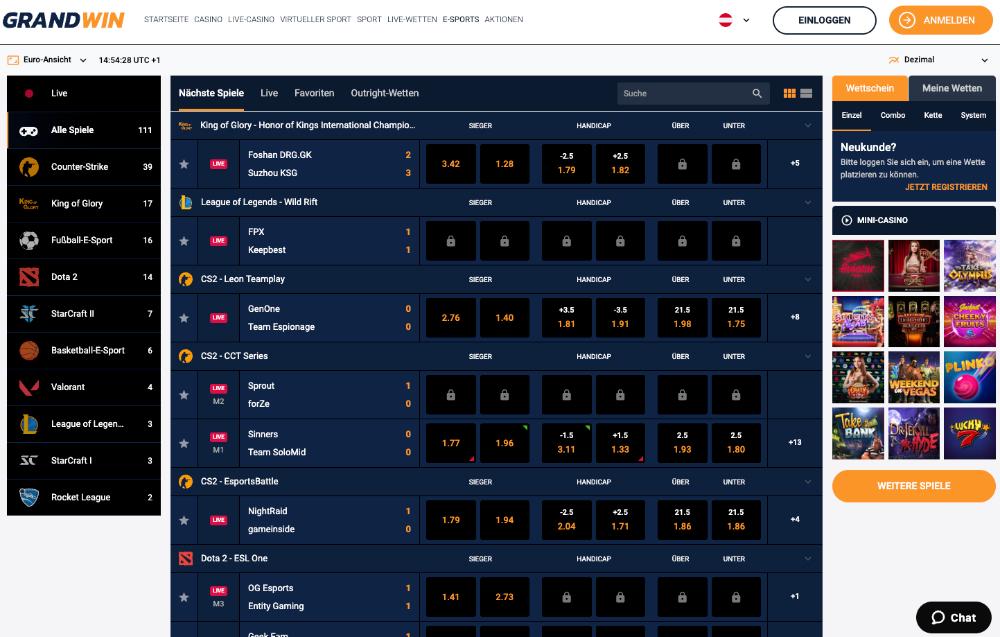Click the EINLOGGEN button
The height and width of the screenshot is (637, 1000).
click(824, 20)
